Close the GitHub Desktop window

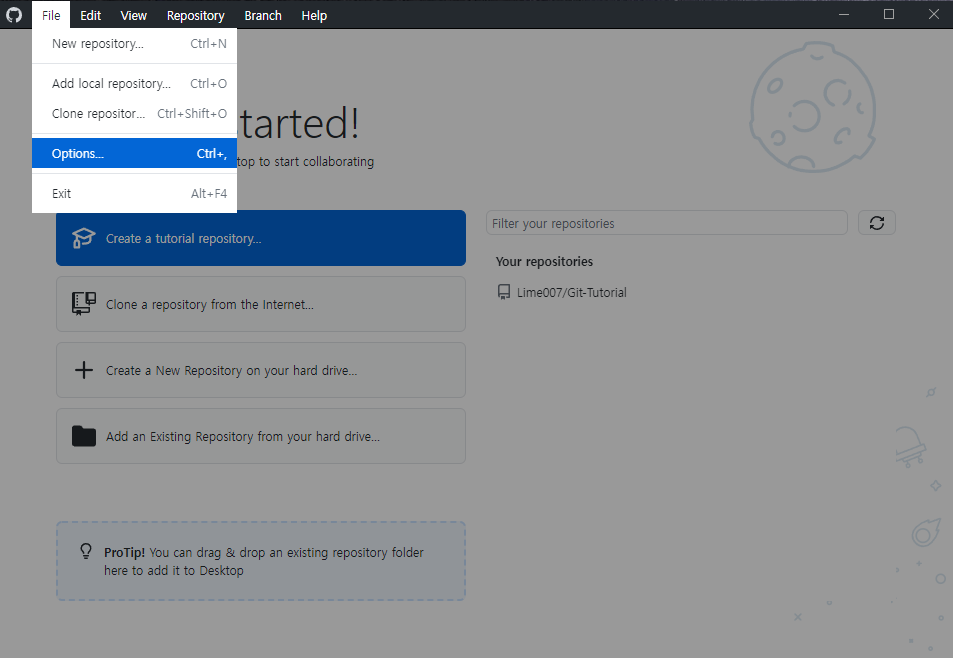[x=934, y=15]
